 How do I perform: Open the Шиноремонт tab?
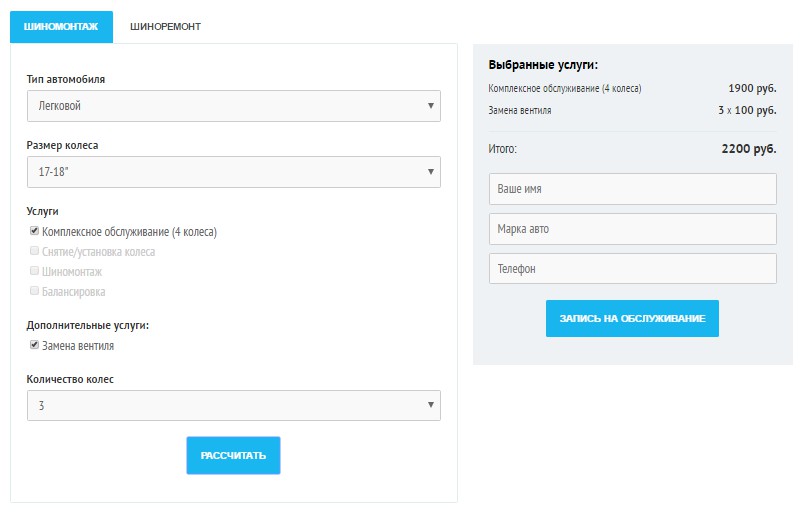165,27
